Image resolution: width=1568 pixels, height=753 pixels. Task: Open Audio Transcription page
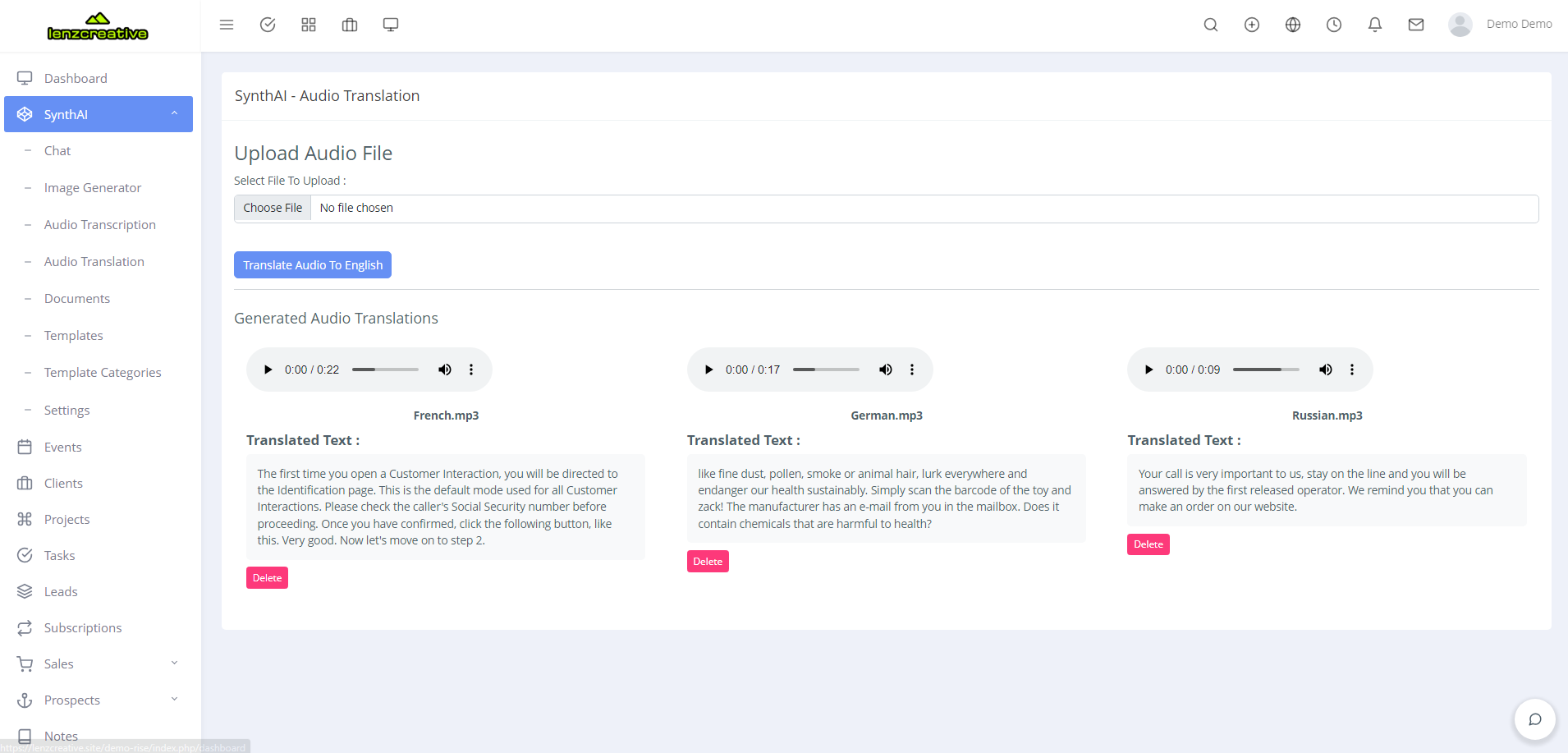pyautogui.click(x=100, y=224)
